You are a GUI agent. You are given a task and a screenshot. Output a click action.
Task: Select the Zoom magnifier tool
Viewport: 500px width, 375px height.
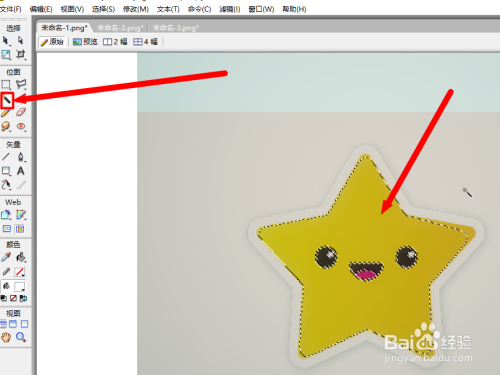[x=21, y=337]
